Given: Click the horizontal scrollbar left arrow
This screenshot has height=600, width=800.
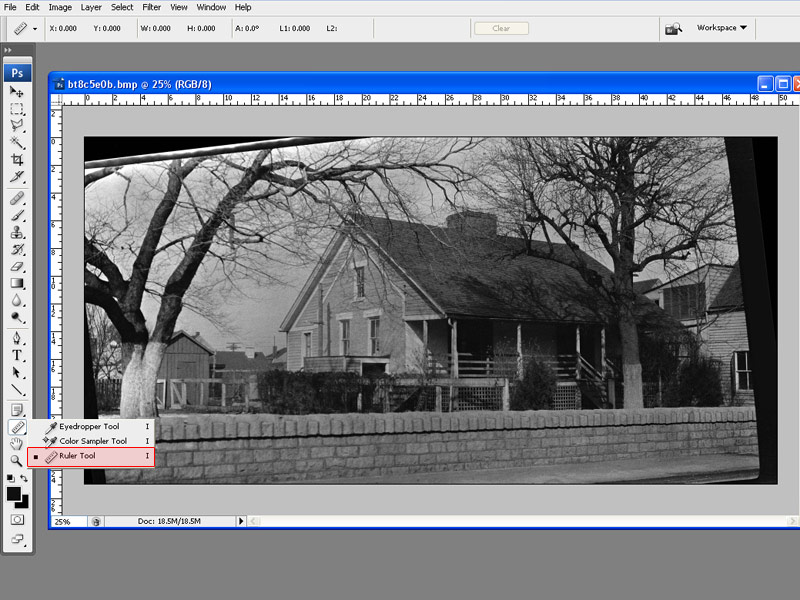Looking at the screenshot, I should (x=253, y=521).
